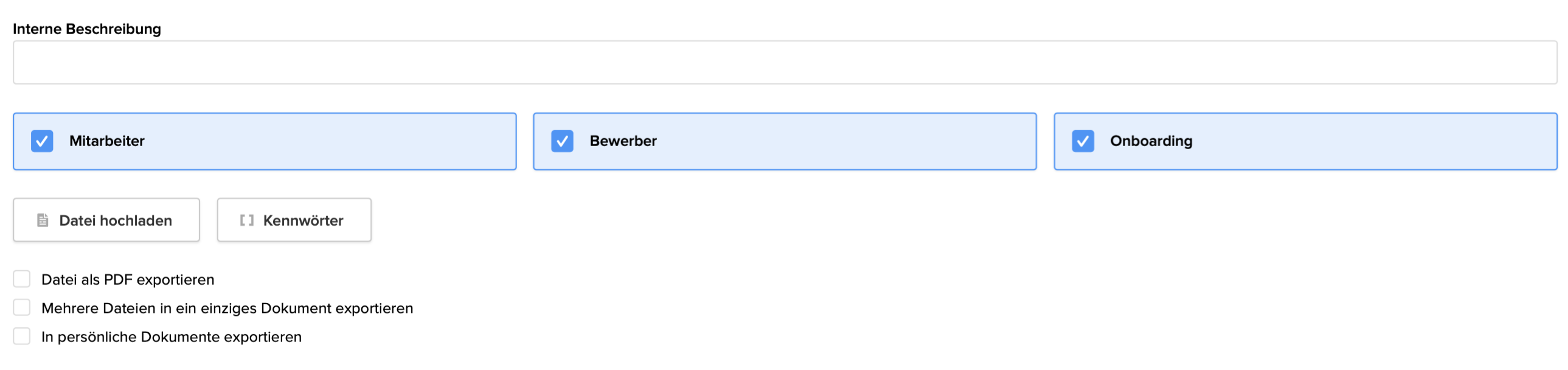Select the Onboarding card
This screenshot has height=370, width=1568.
click(1305, 141)
